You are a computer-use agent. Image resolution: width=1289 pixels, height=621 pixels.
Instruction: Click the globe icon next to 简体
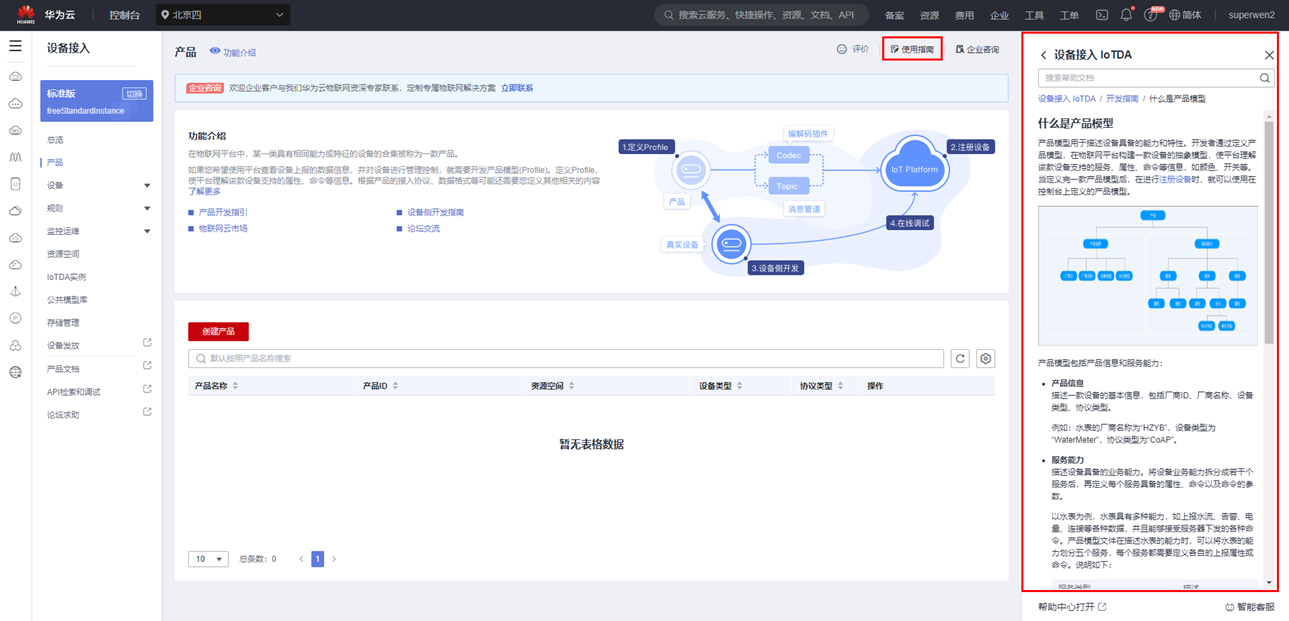tap(1175, 15)
